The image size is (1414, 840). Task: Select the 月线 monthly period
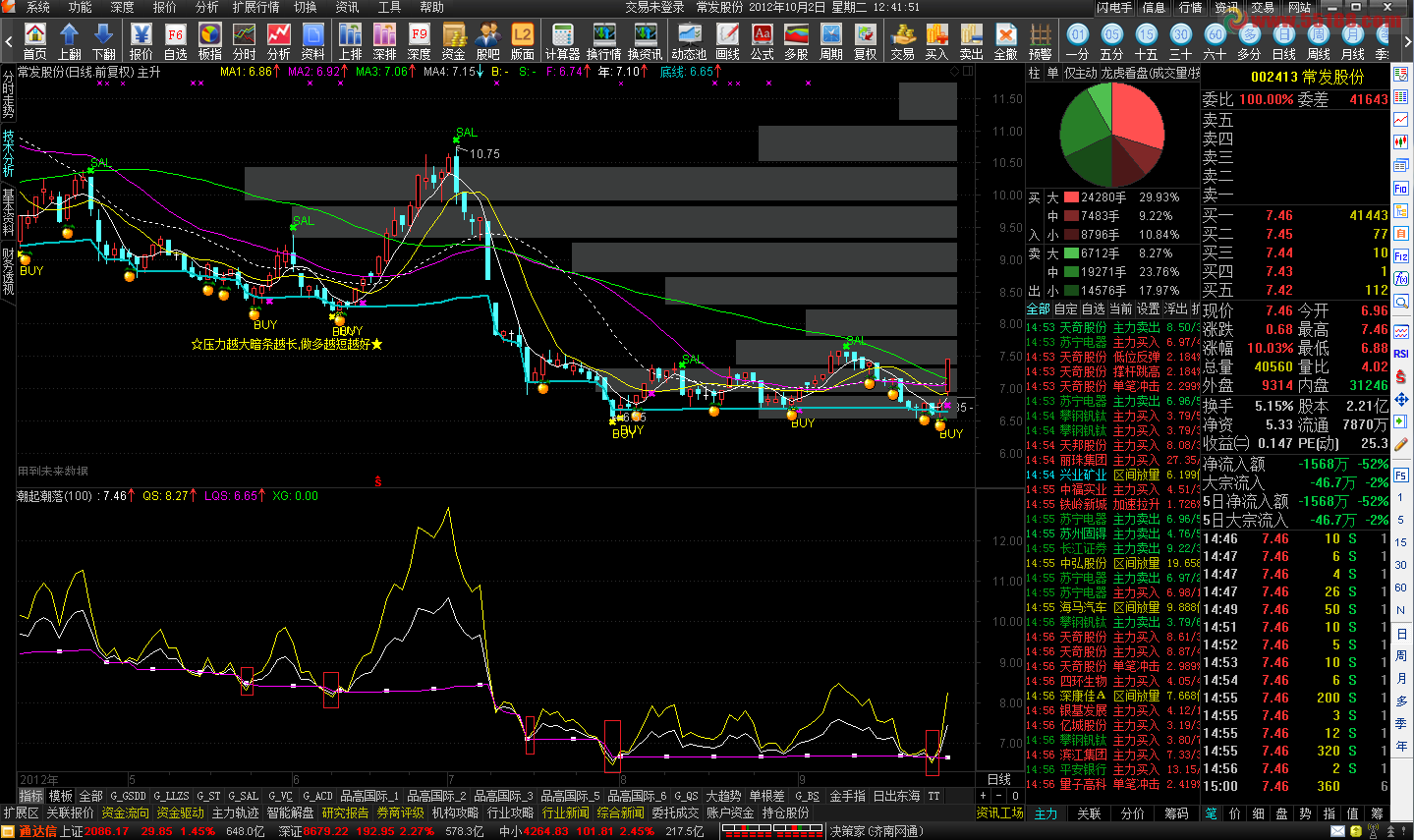click(x=1353, y=41)
